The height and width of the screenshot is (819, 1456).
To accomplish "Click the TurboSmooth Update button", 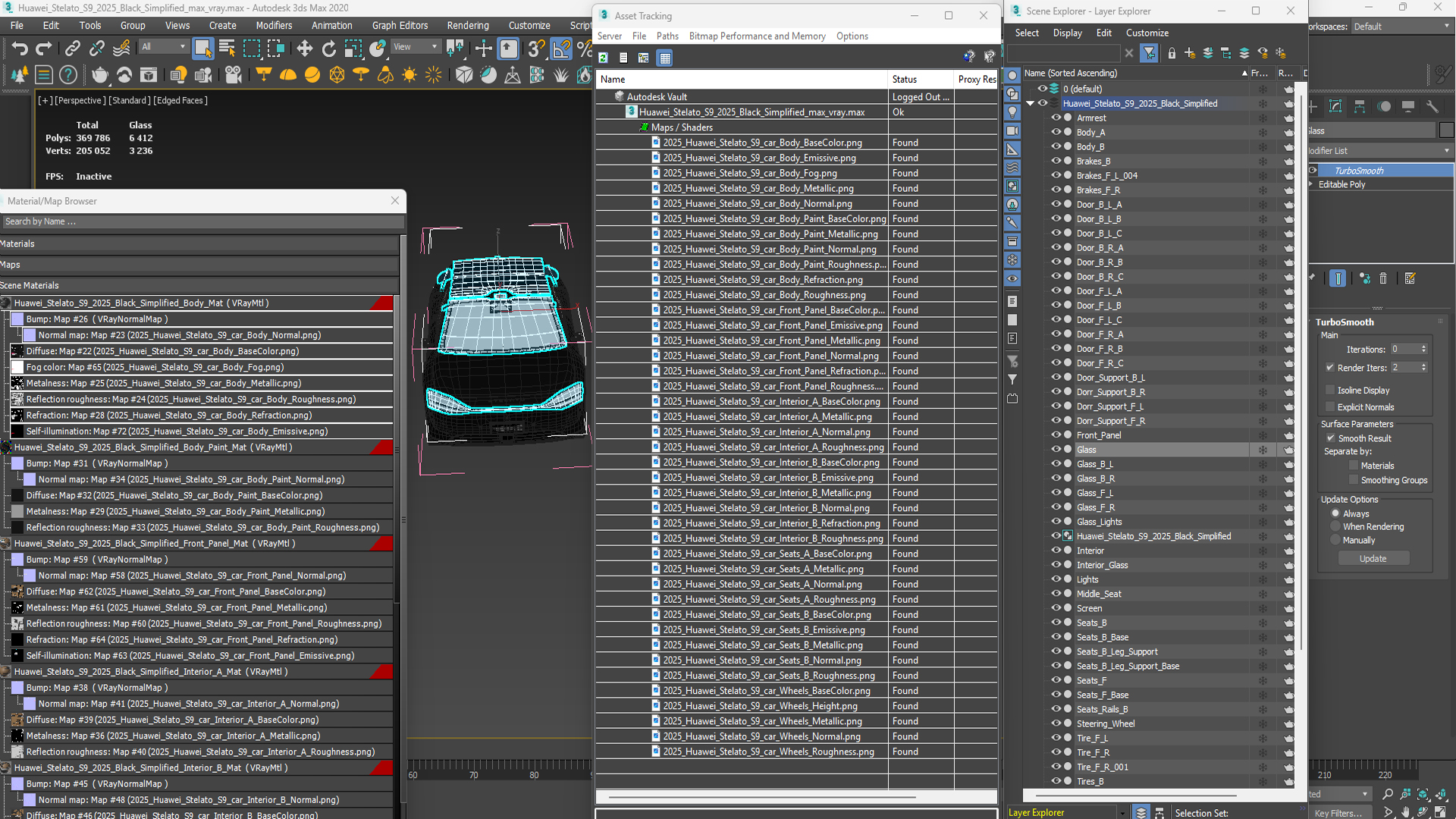I will (1373, 559).
